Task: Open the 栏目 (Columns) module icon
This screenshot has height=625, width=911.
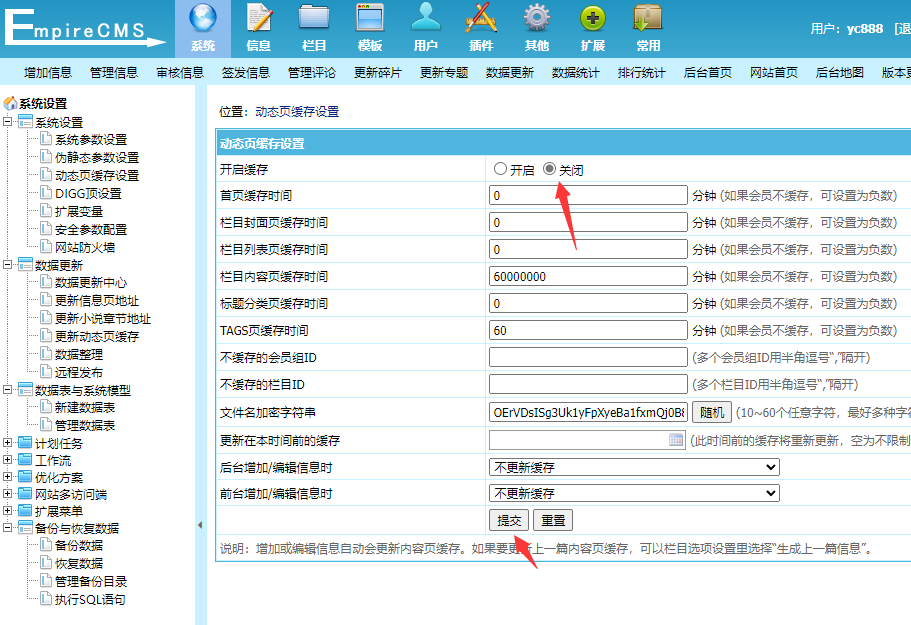Action: pos(314,27)
